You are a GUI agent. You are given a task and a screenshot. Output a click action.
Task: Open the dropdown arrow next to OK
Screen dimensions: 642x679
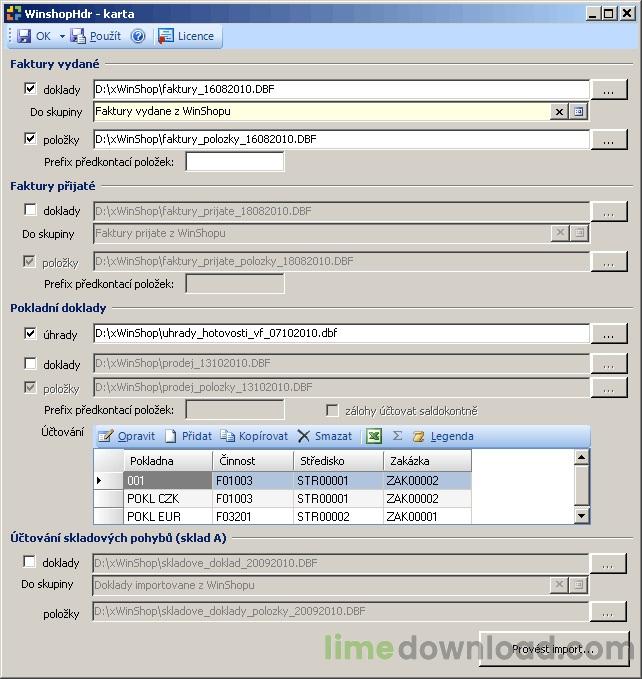(62, 36)
